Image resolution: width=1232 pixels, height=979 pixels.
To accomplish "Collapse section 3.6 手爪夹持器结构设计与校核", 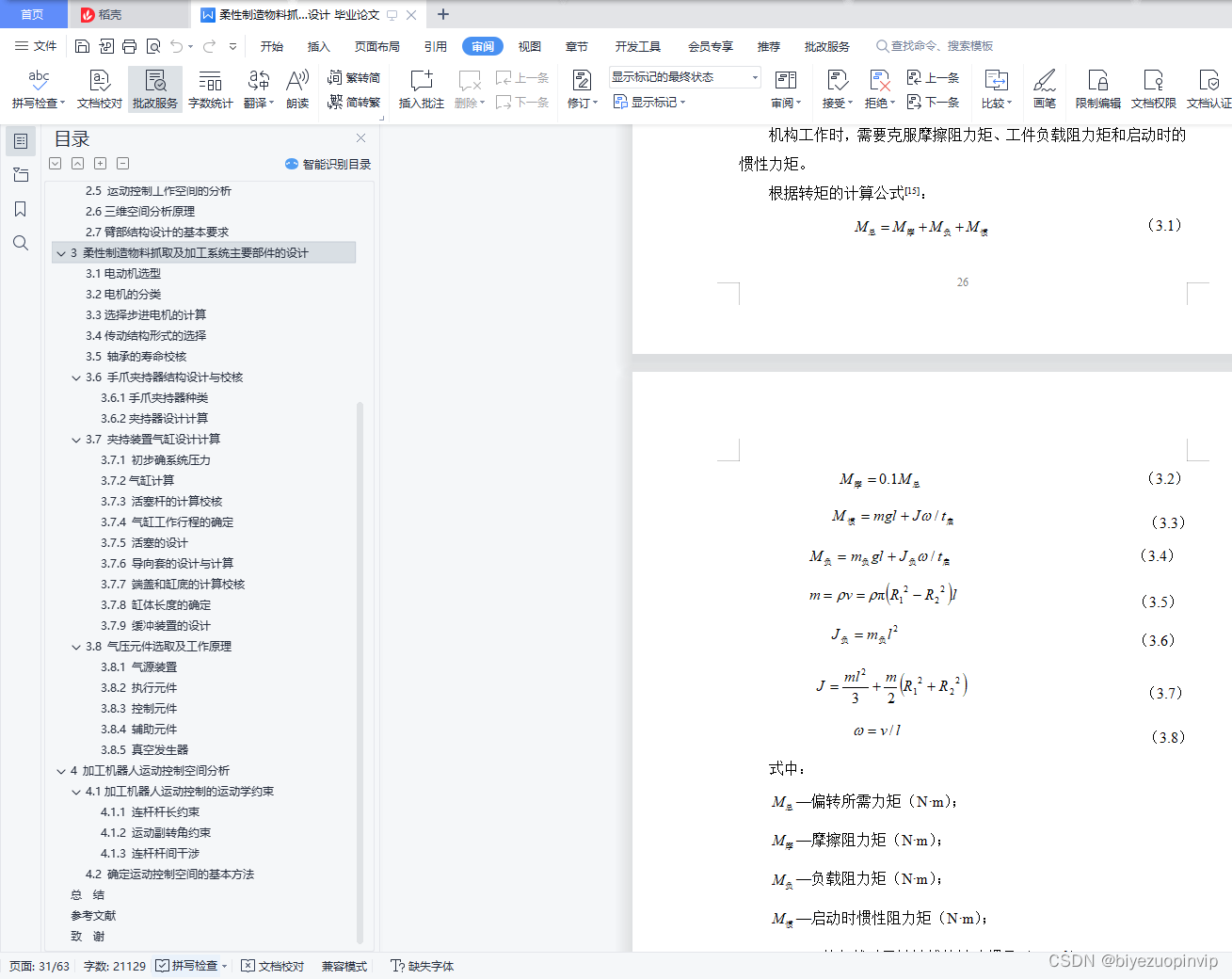I will [76, 377].
